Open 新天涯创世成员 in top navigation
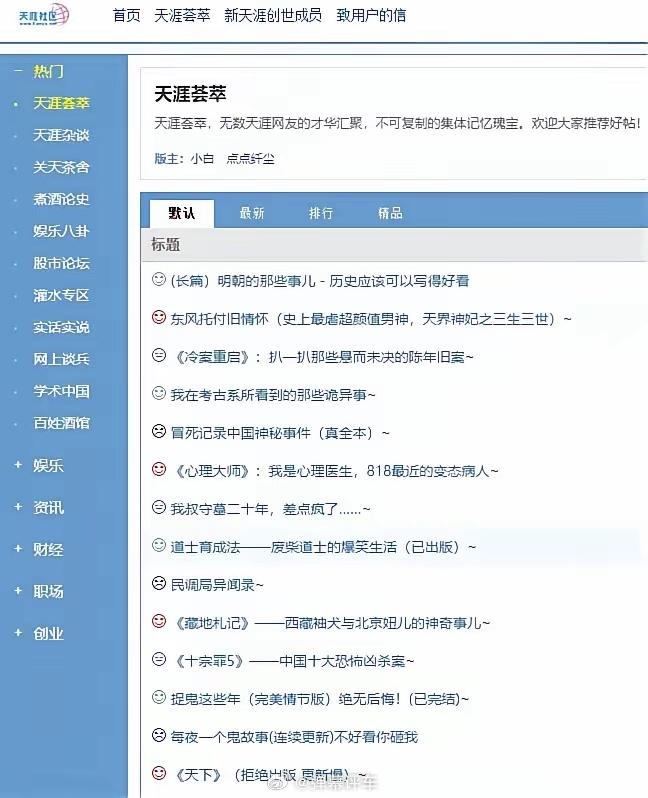Image resolution: width=648 pixels, height=798 pixels. tap(273, 16)
